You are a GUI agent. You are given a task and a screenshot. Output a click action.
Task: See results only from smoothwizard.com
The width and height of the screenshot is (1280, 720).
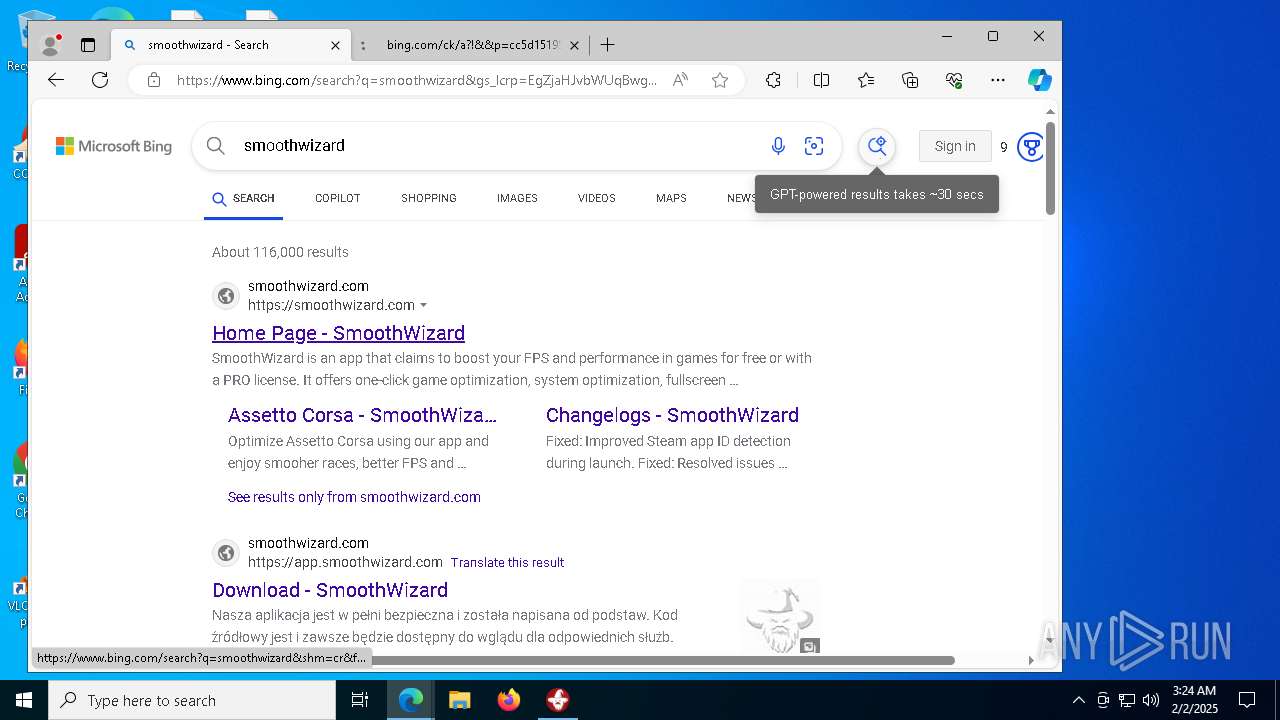(354, 497)
